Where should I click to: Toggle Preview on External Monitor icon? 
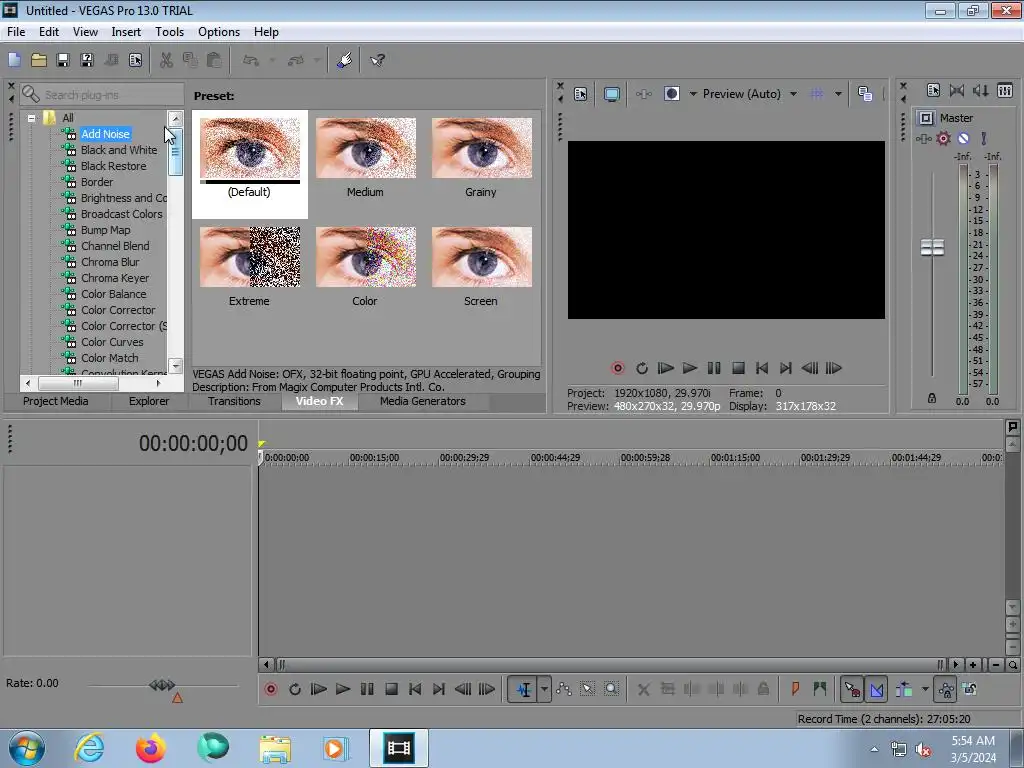pyautogui.click(x=611, y=94)
